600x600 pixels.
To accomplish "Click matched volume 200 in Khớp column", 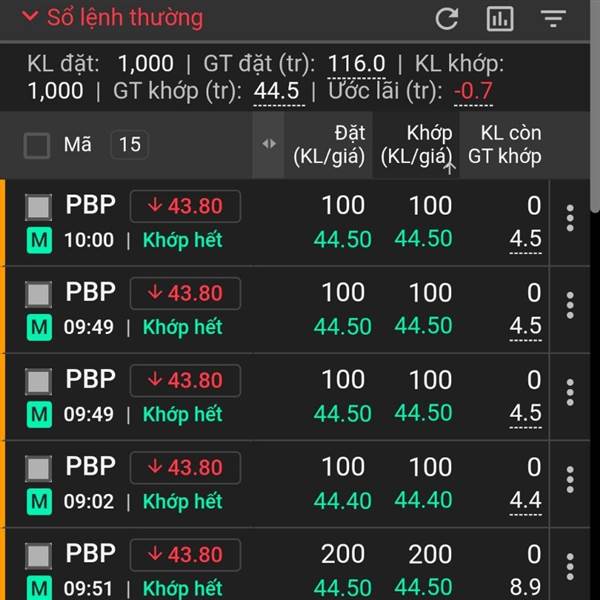I will coord(430,554).
